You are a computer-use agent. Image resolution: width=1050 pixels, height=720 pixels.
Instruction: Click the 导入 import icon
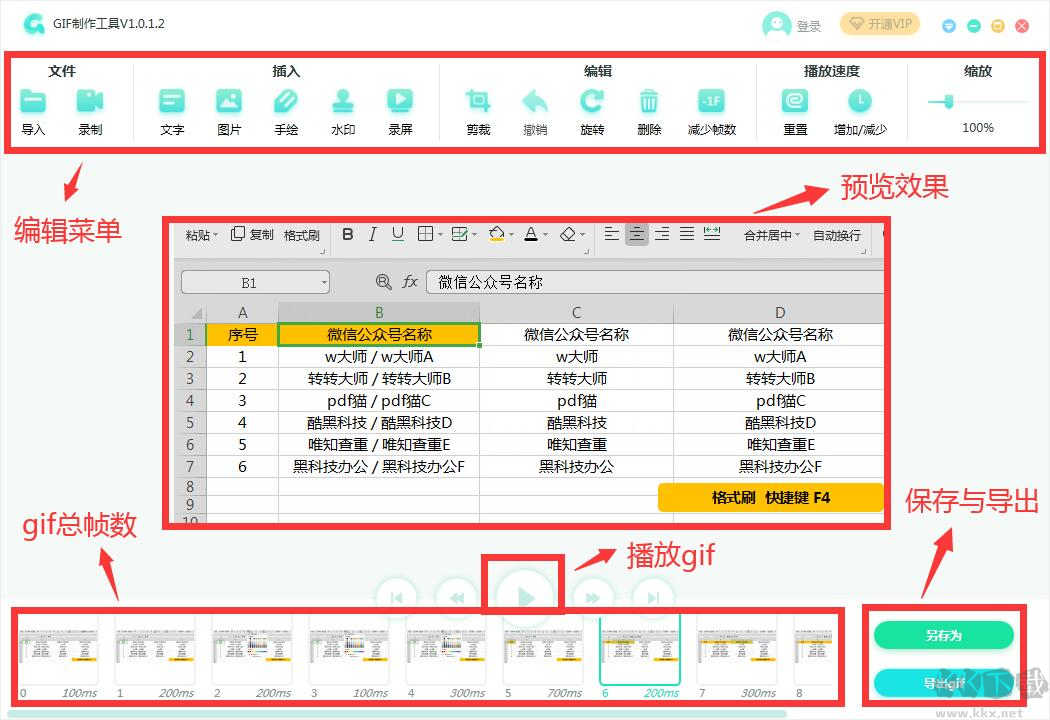(34, 103)
